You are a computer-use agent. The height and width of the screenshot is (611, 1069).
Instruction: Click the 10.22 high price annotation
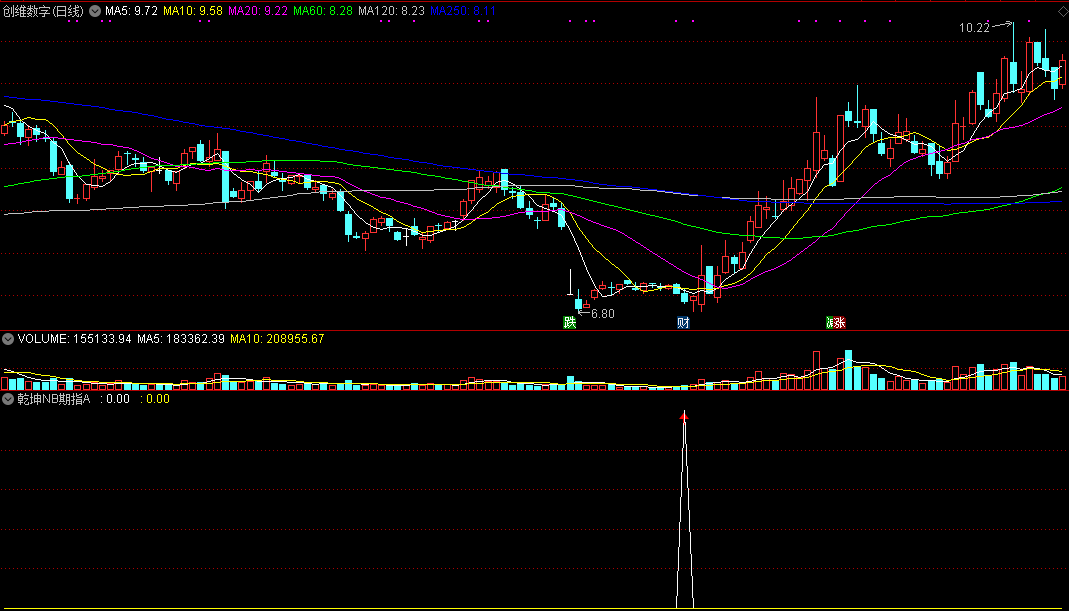click(975, 28)
